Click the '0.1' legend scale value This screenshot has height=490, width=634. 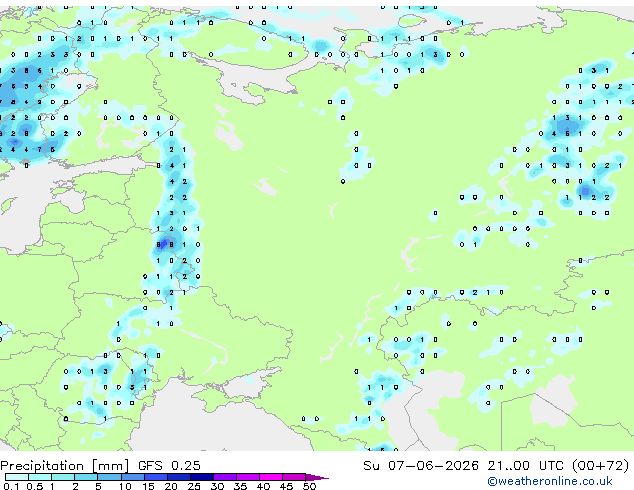(11, 486)
